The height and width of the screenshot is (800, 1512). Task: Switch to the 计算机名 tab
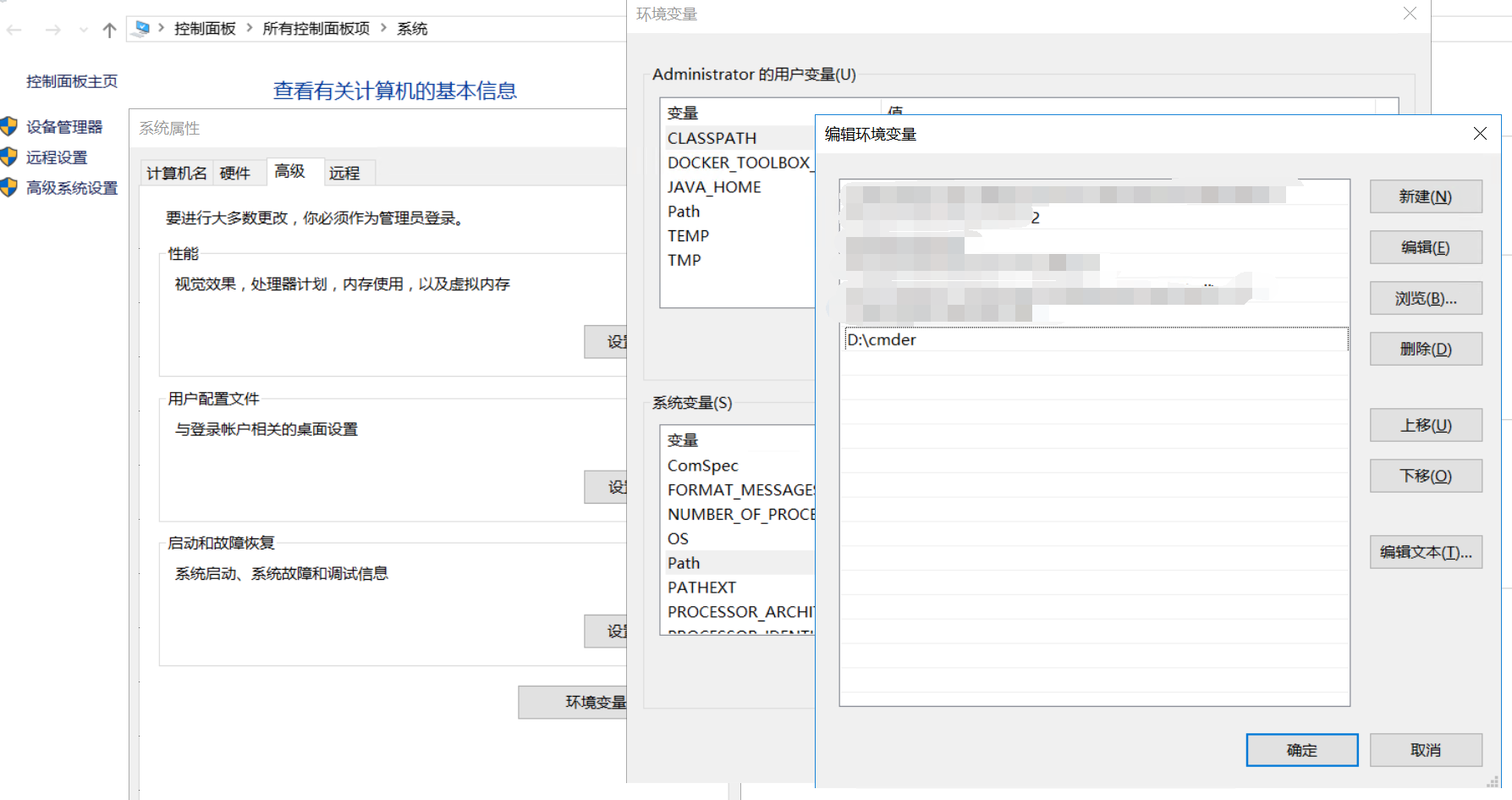point(176,172)
